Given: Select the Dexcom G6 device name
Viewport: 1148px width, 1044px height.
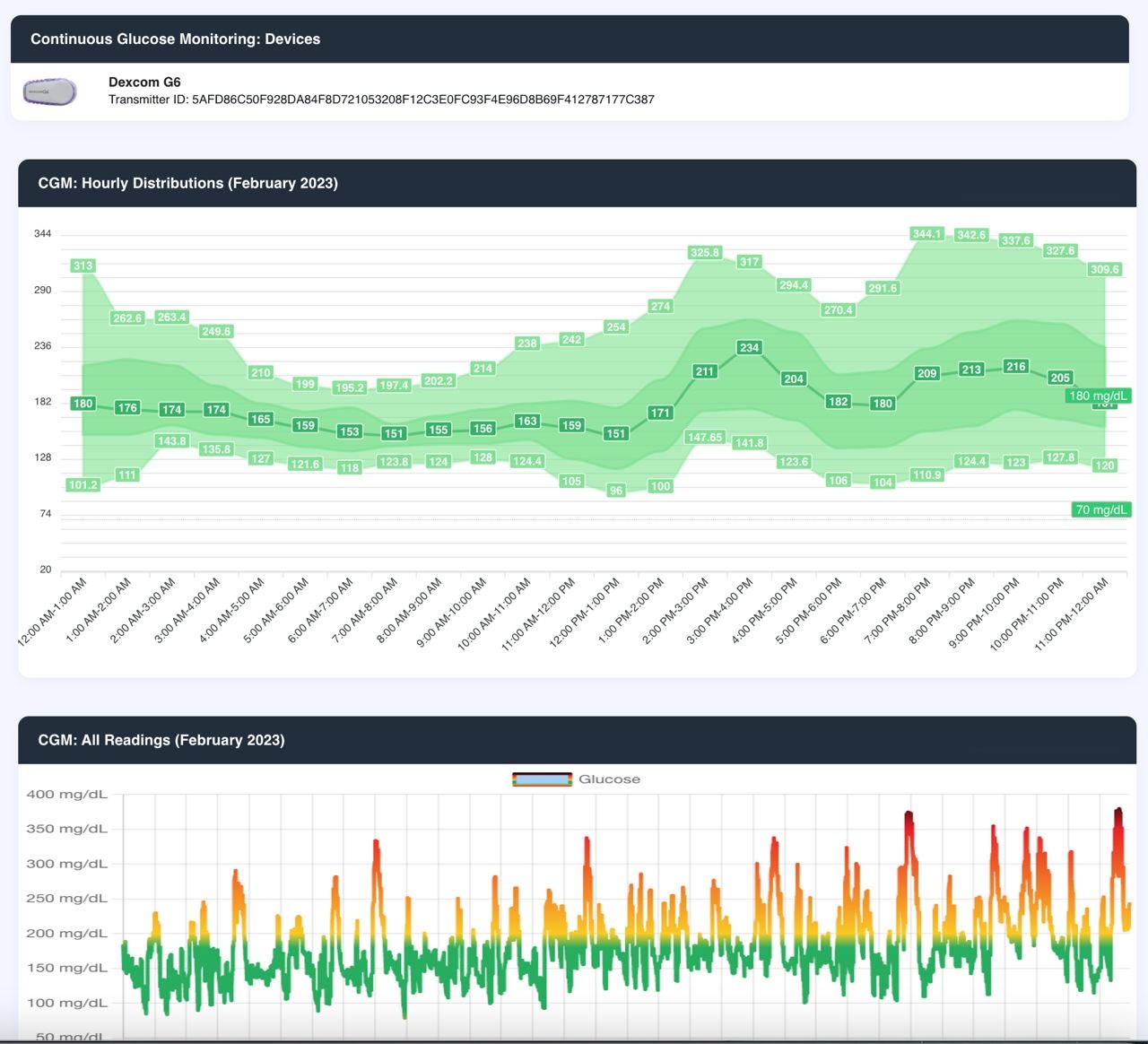Looking at the screenshot, I should pos(144,82).
